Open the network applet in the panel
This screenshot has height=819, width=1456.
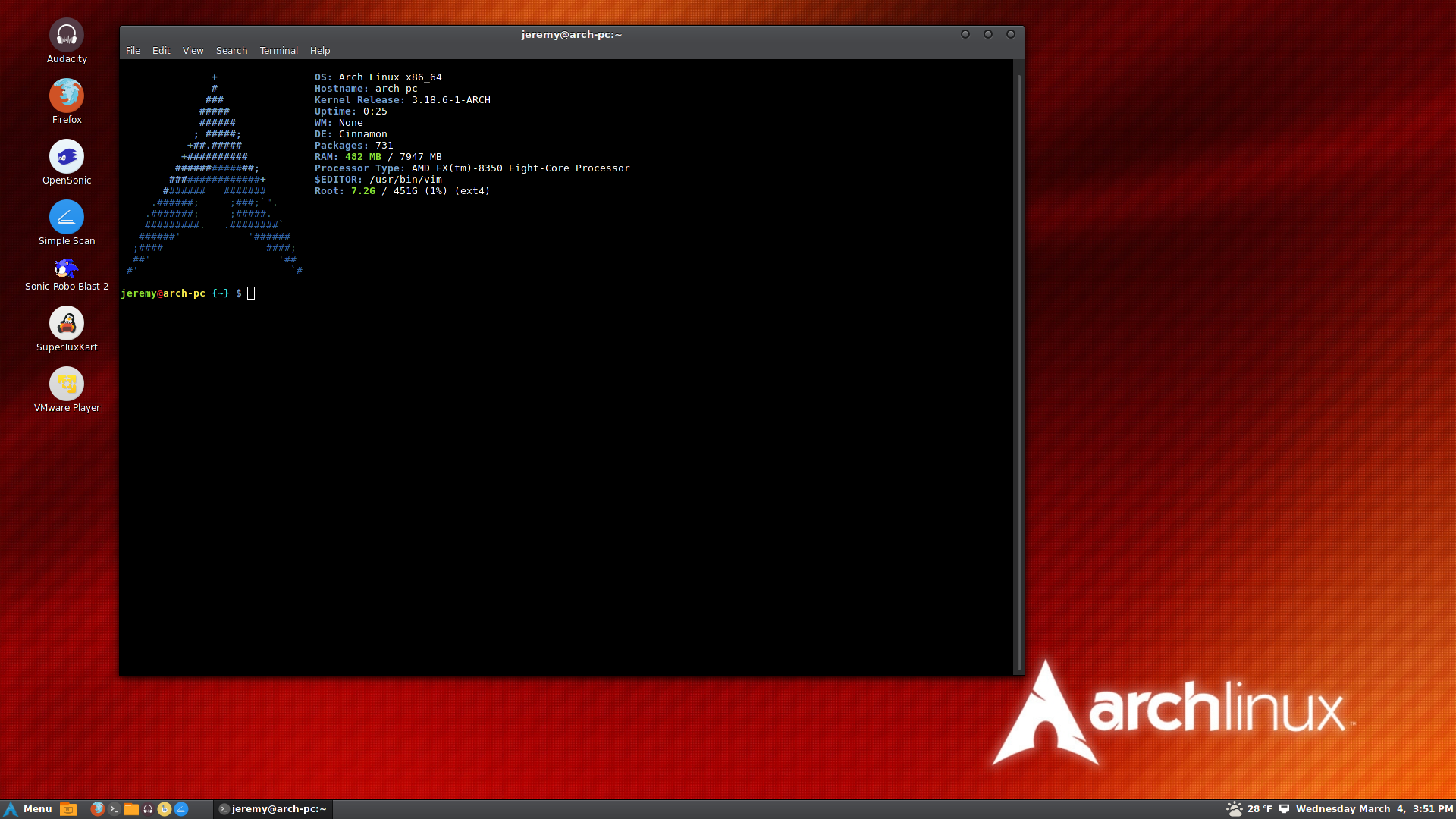click(x=1284, y=809)
